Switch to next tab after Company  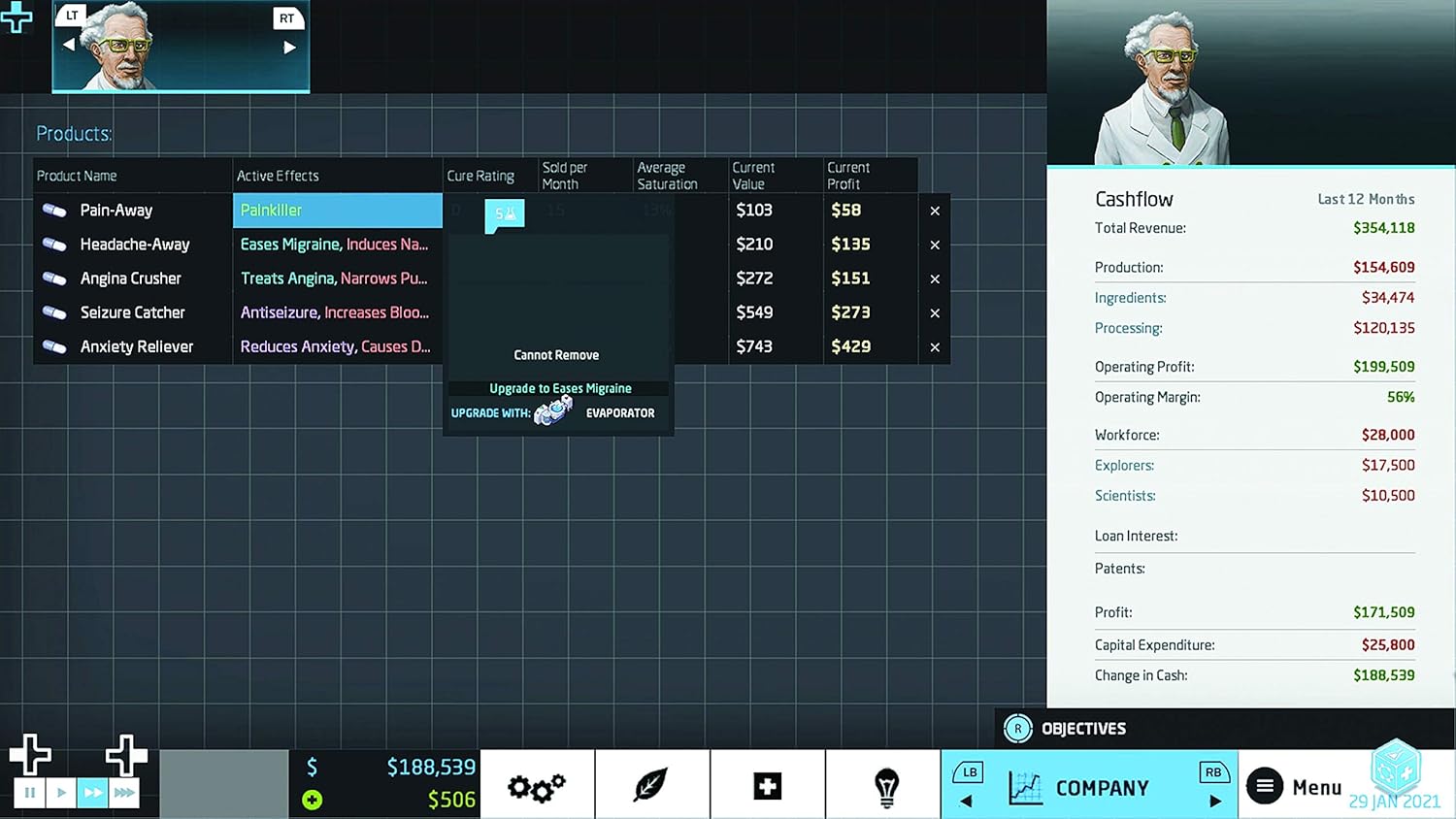tap(1214, 801)
